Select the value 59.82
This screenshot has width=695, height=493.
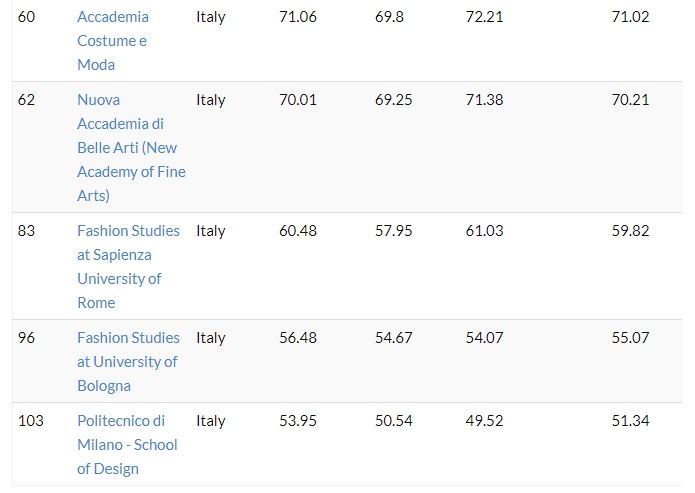[x=630, y=231]
